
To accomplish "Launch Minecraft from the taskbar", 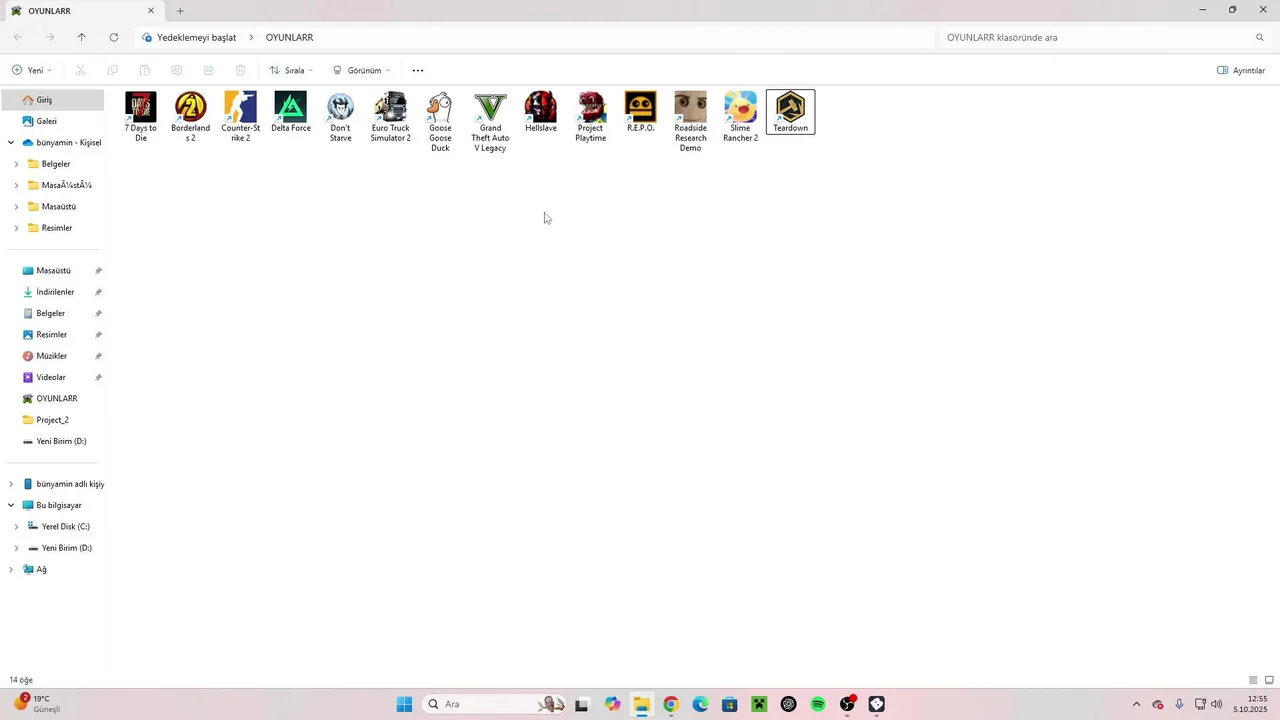I will (x=759, y=704).
